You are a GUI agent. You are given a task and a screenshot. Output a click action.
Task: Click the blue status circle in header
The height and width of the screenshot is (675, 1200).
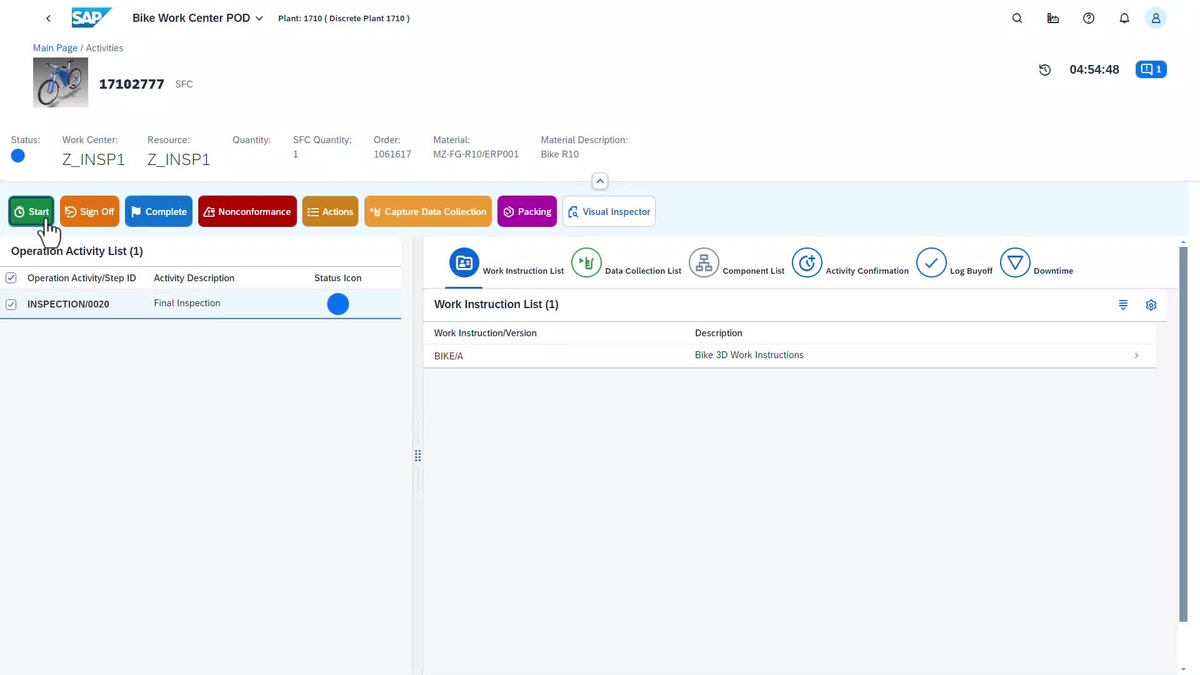[18, 156]
